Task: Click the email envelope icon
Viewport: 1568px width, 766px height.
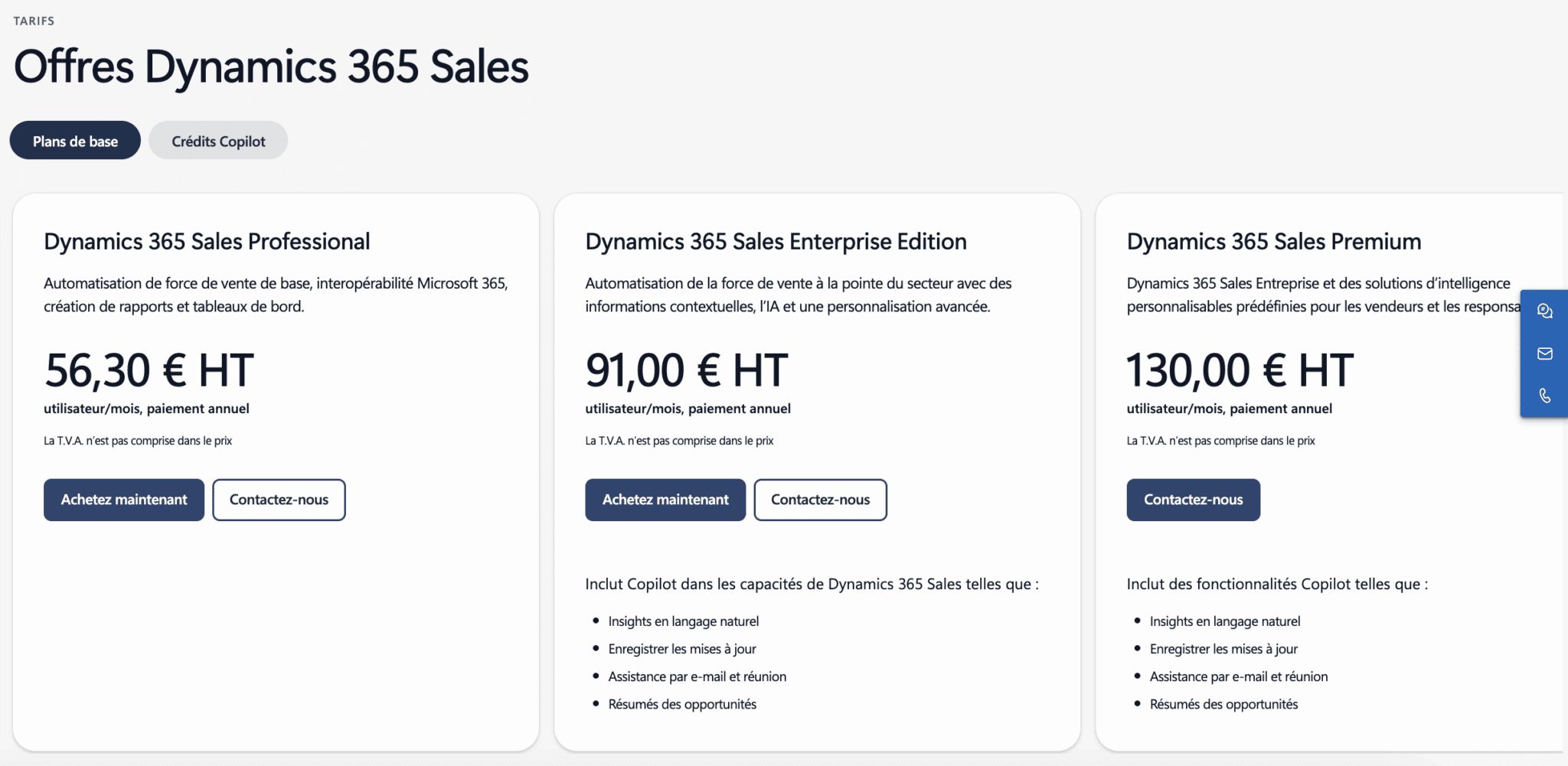Action: tap(1544, 354)
